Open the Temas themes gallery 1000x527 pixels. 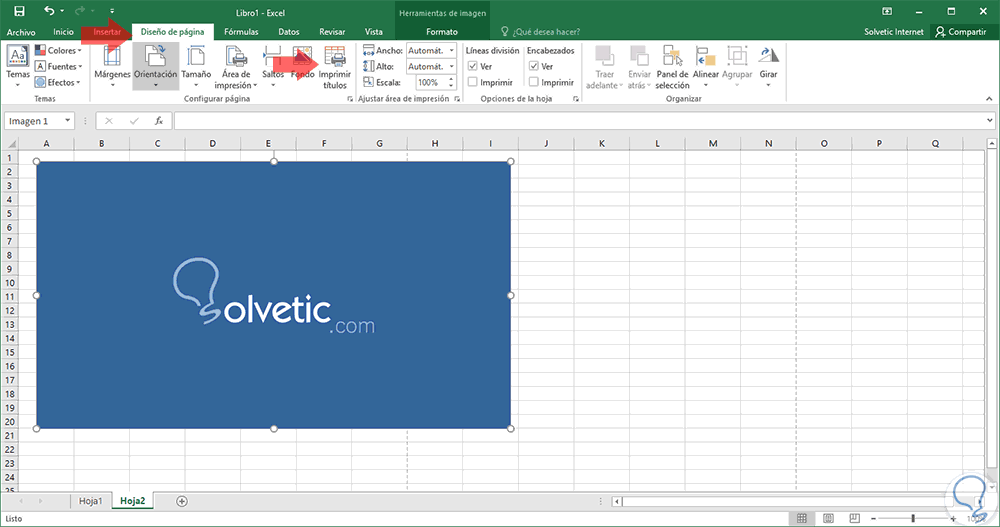(x=18, y=66)
